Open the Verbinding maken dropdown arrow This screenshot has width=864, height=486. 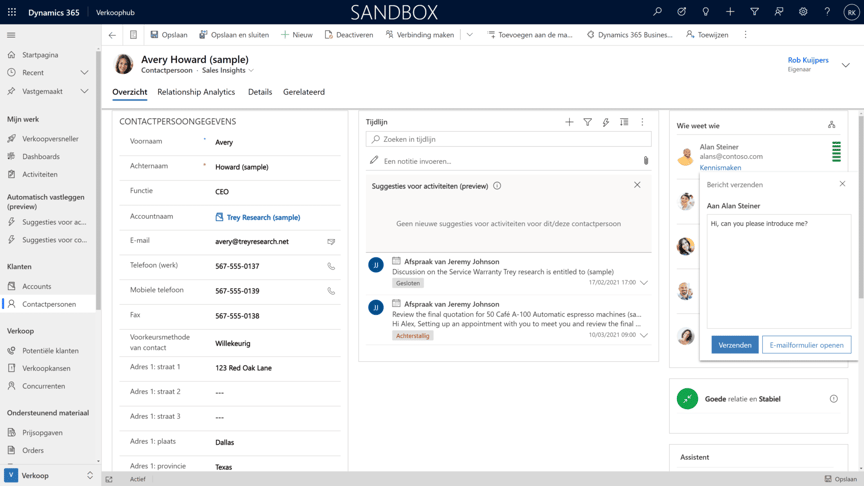click(x=469, y=35)
